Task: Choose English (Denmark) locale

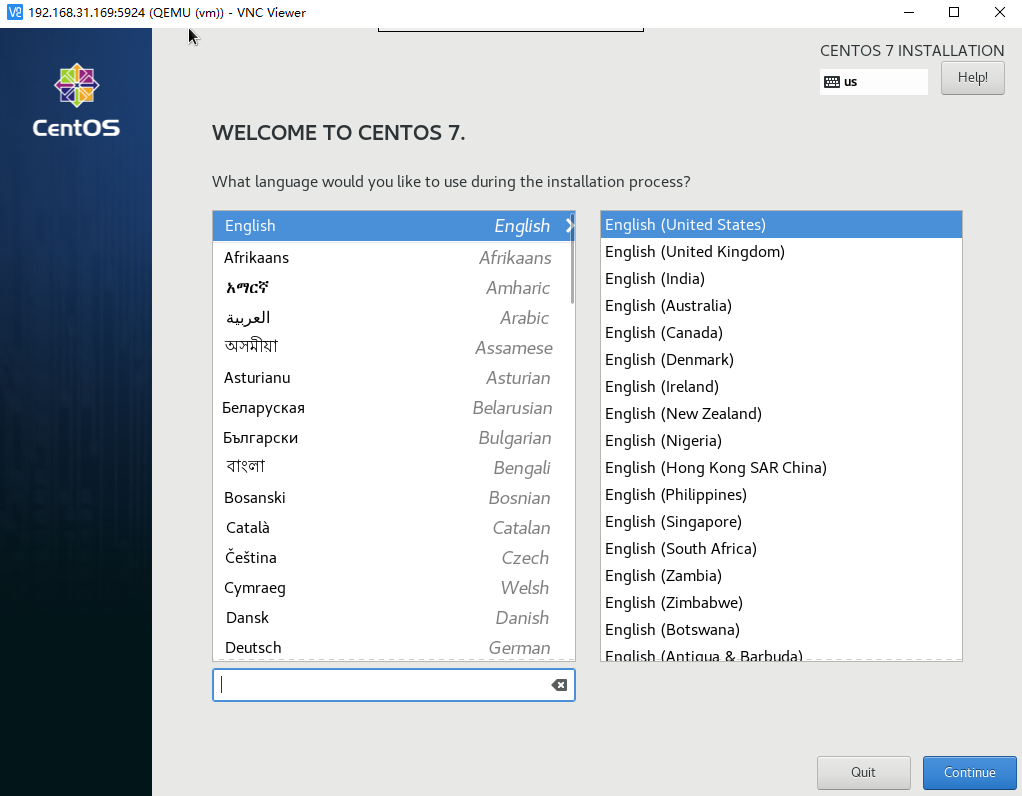Action: (781, 360)
